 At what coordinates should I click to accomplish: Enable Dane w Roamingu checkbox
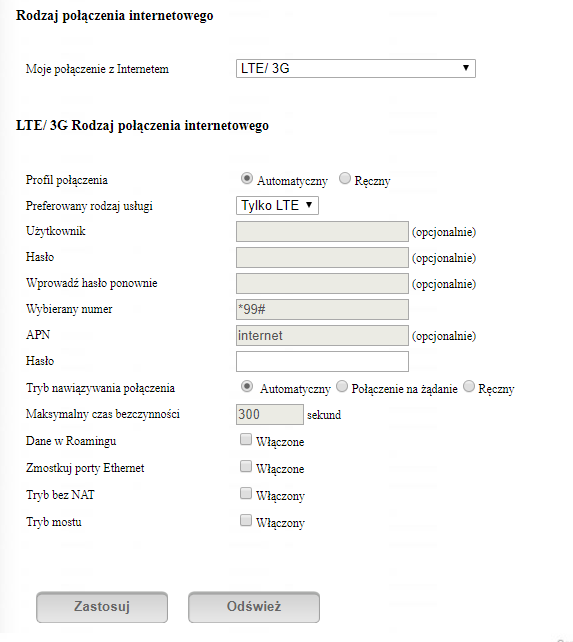(246, 440)
